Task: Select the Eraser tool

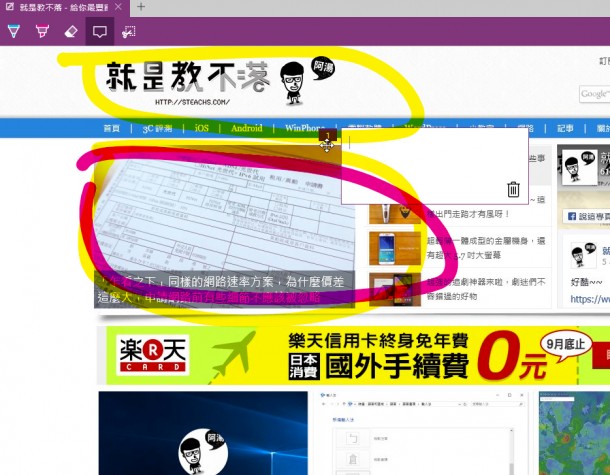Action: [71, 31]
